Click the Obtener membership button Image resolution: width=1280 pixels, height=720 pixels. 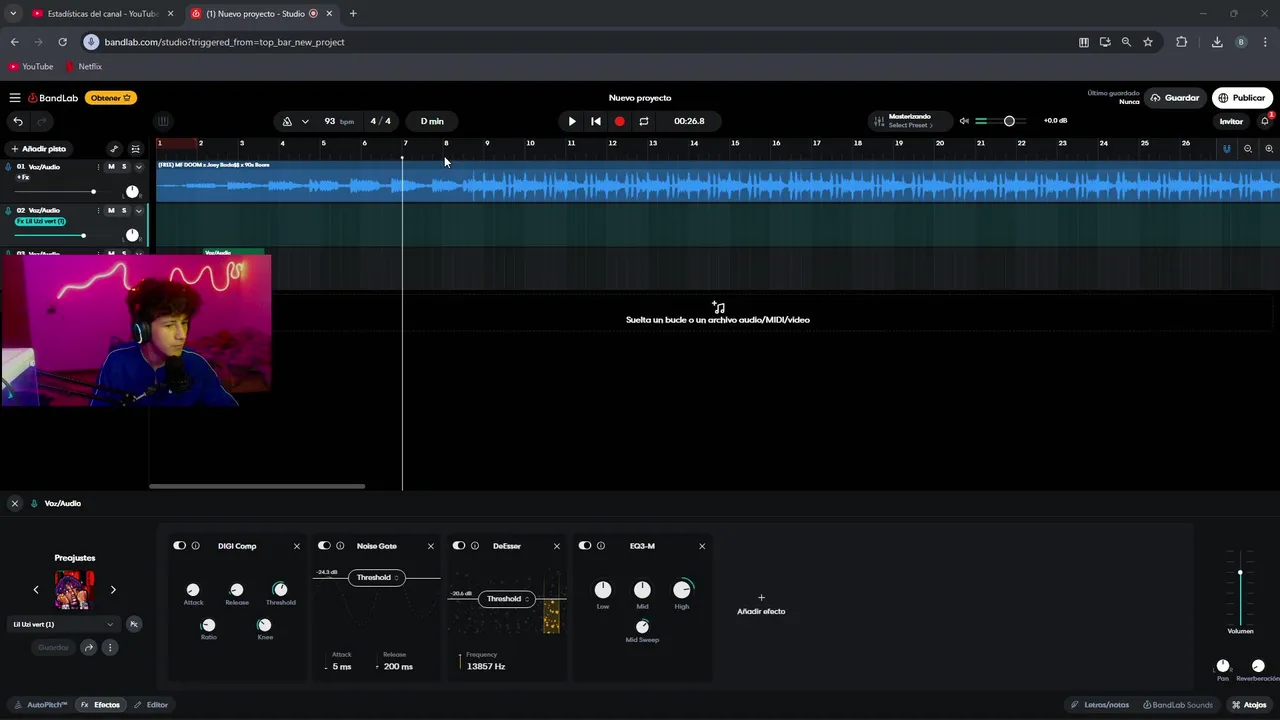pos(111,98)
